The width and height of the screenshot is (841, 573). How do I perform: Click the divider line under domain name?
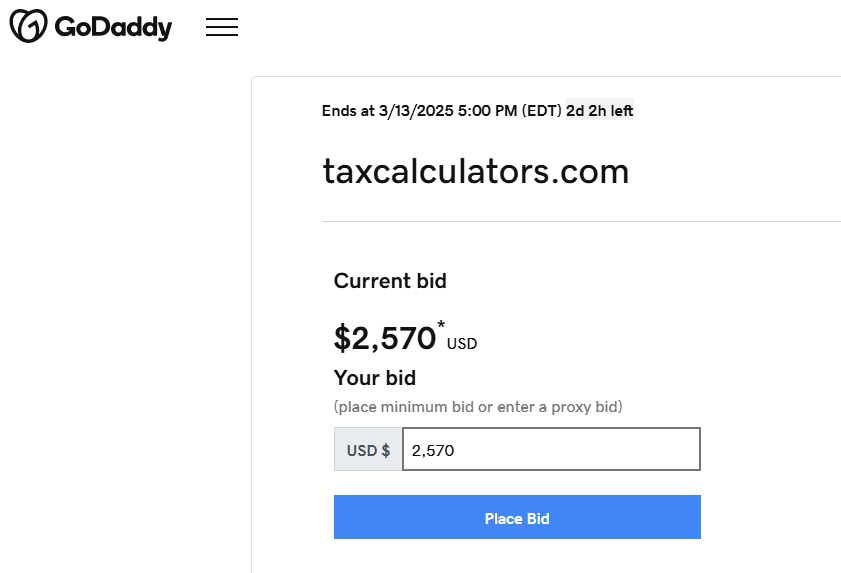(581, 221)
